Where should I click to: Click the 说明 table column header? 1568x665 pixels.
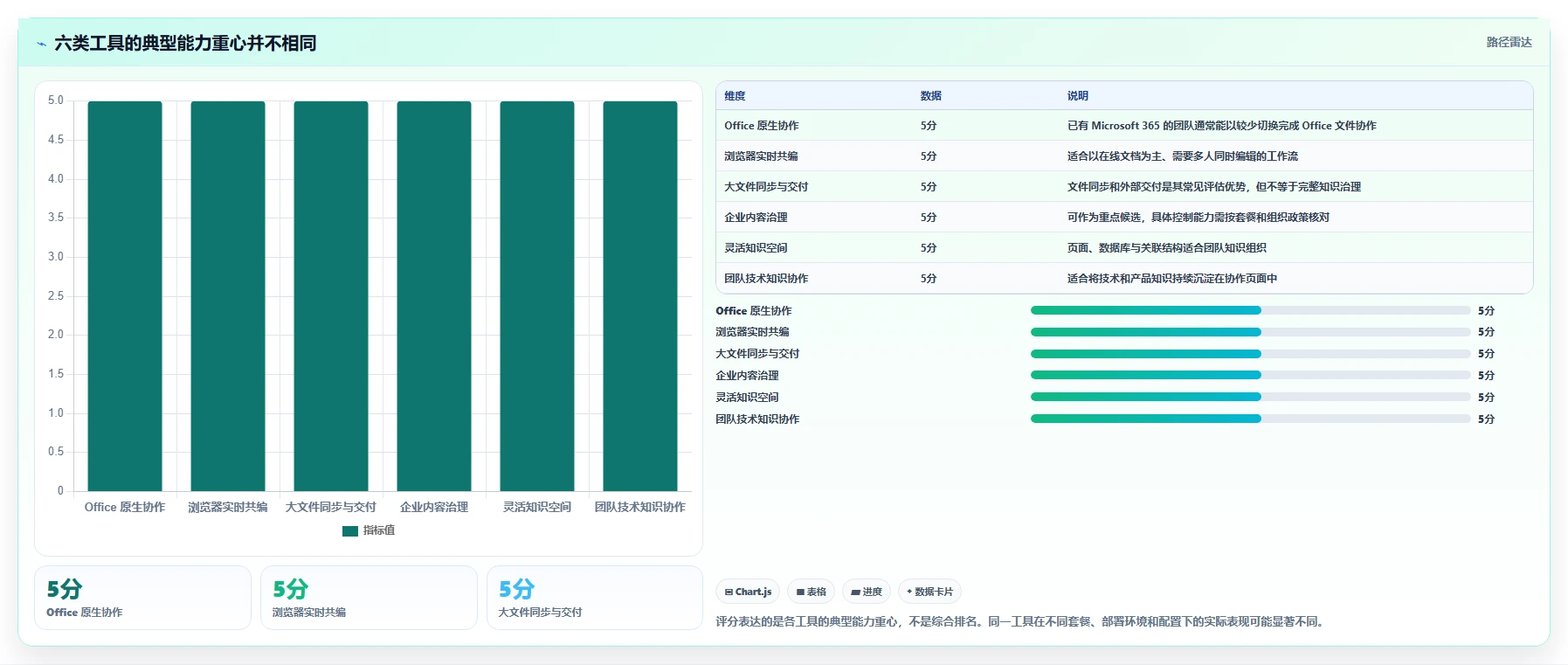[1077, 96]
